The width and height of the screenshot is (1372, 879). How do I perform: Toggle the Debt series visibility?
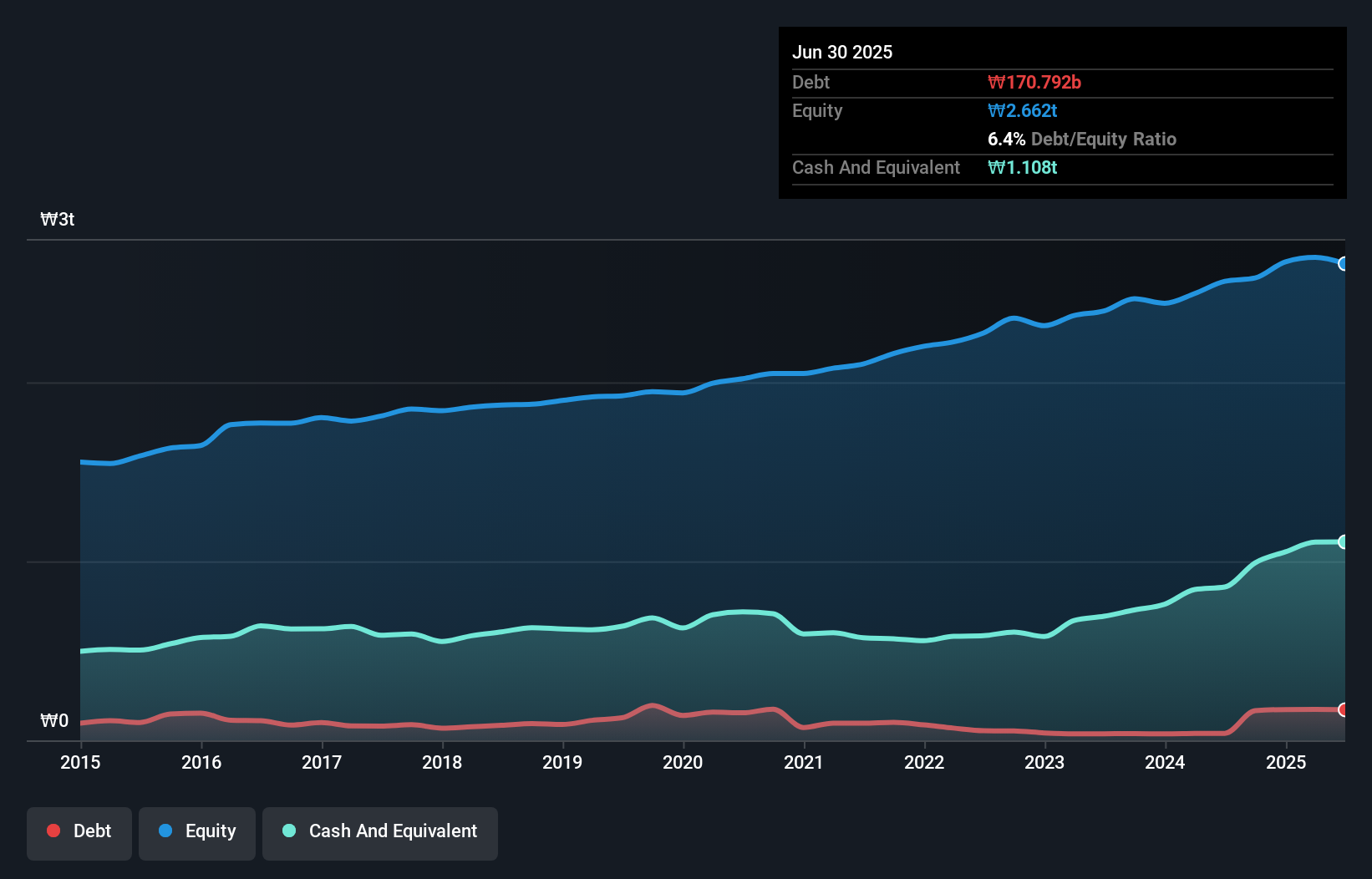coord(79,833)
